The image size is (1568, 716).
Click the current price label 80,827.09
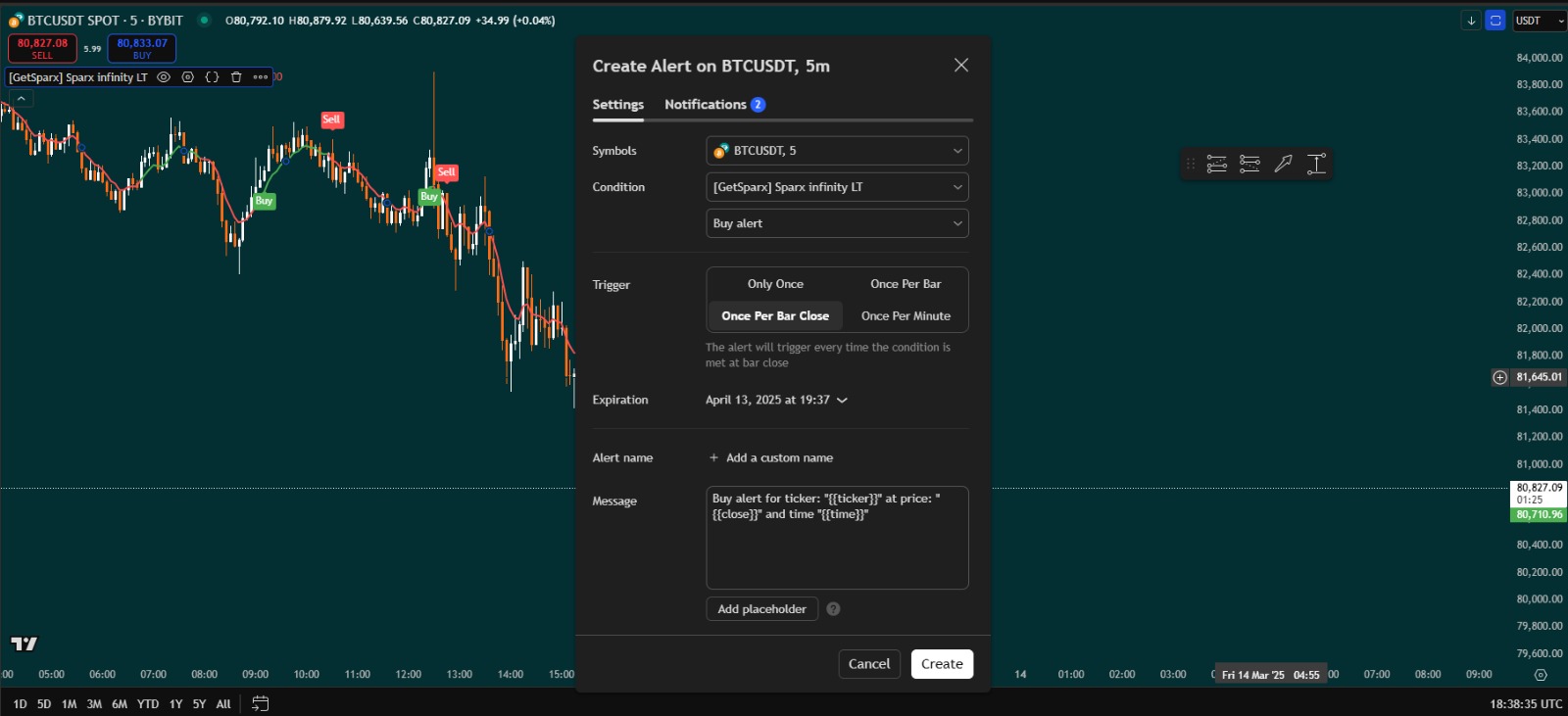[1539, 487]
